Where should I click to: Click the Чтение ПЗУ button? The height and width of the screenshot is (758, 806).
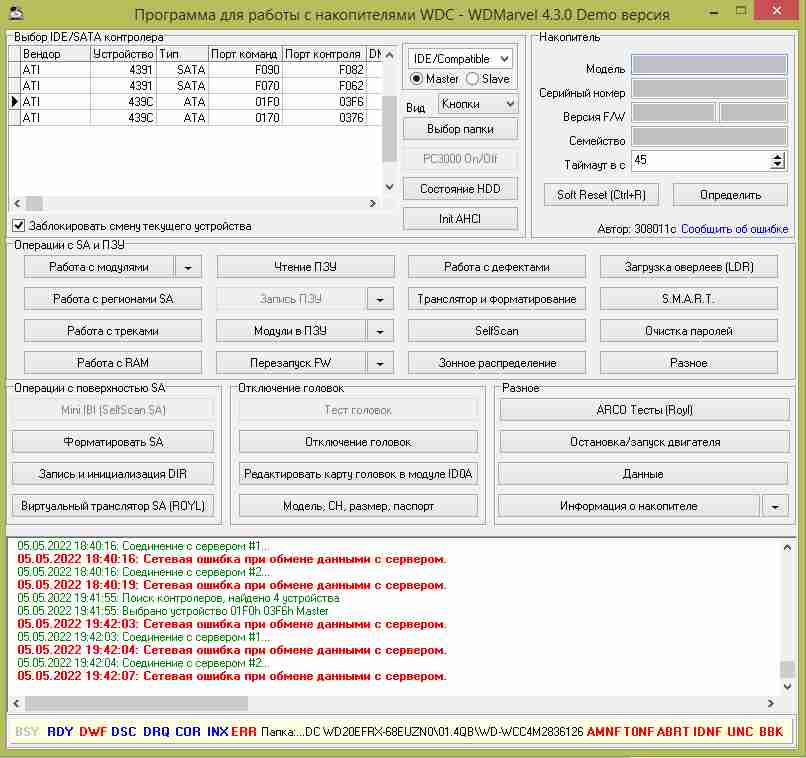(305, 267)
